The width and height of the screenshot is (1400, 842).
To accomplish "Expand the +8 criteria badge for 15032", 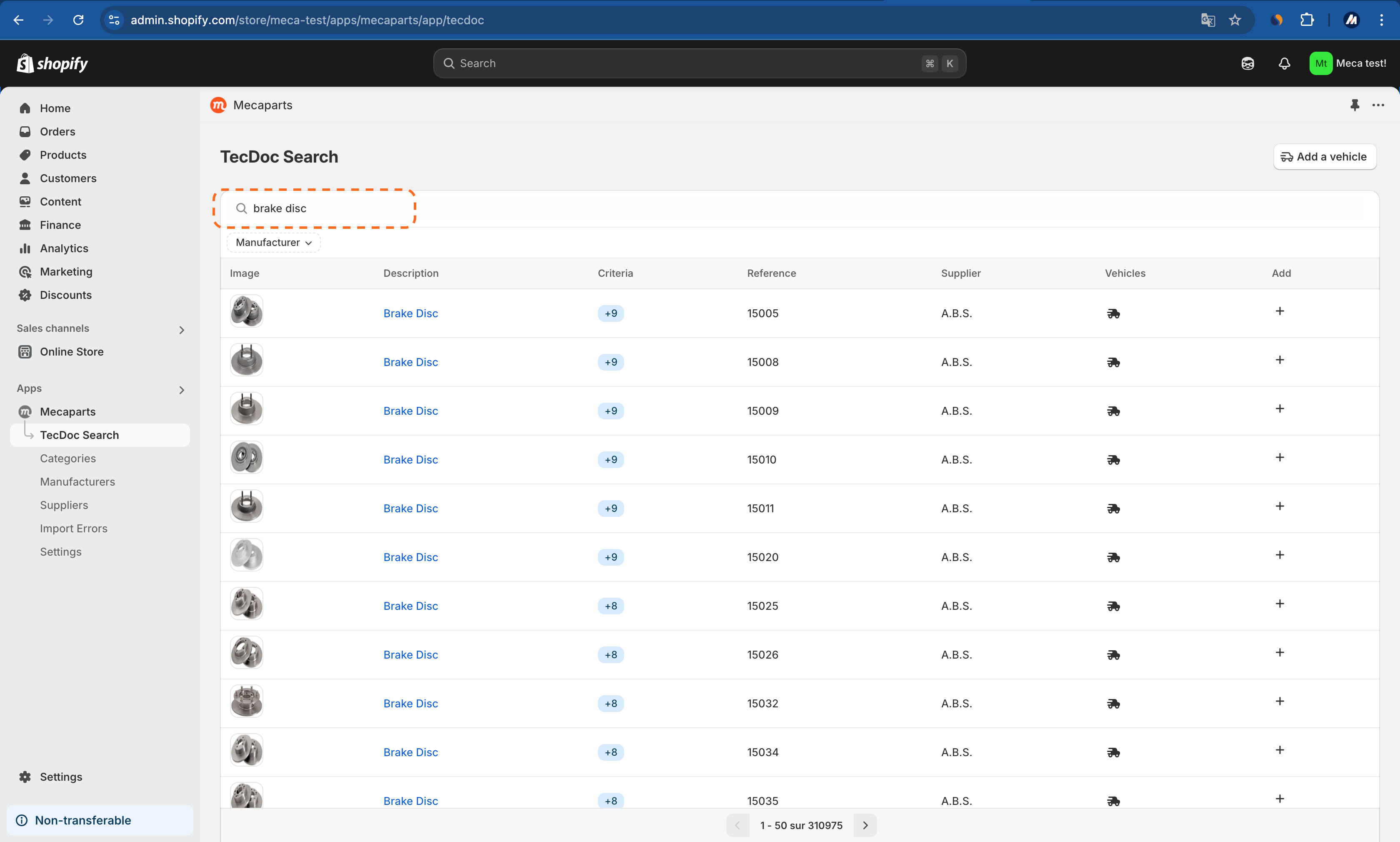I will coord(611,704).
